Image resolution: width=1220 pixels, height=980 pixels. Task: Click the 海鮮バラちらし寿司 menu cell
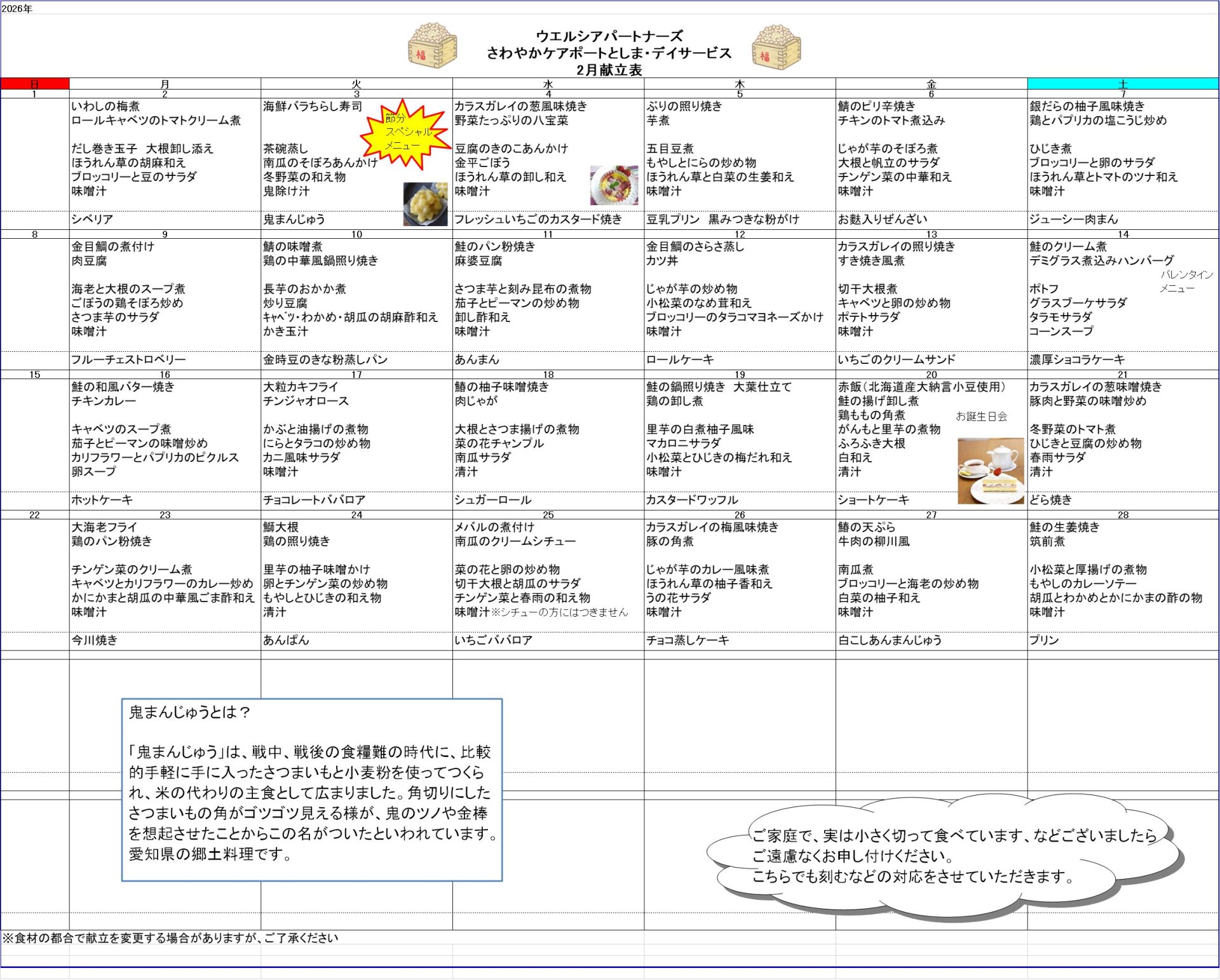click(313, 107)
